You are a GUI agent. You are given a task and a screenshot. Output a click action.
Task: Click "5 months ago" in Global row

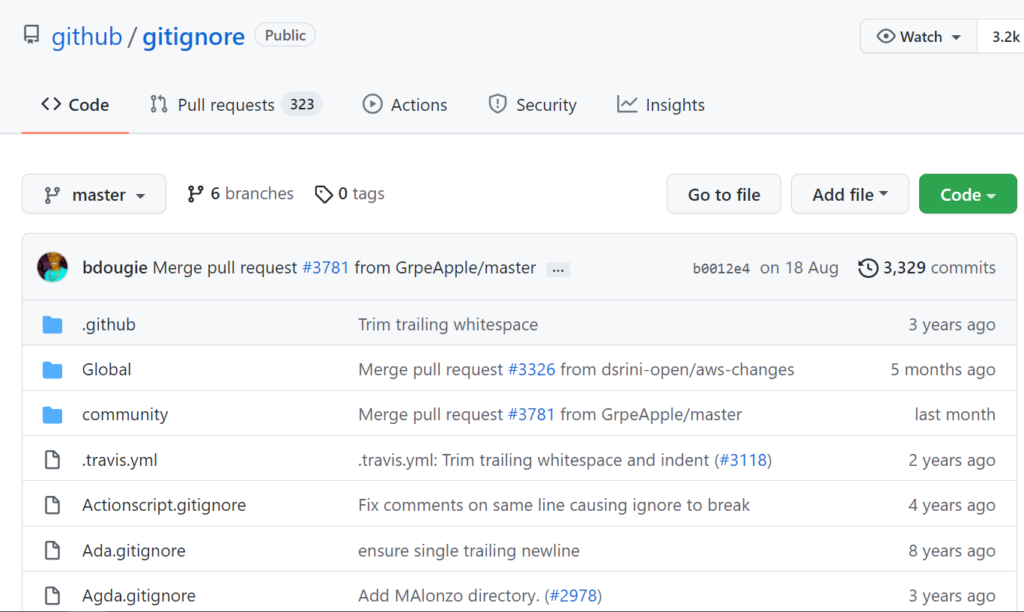click(943, 370)
